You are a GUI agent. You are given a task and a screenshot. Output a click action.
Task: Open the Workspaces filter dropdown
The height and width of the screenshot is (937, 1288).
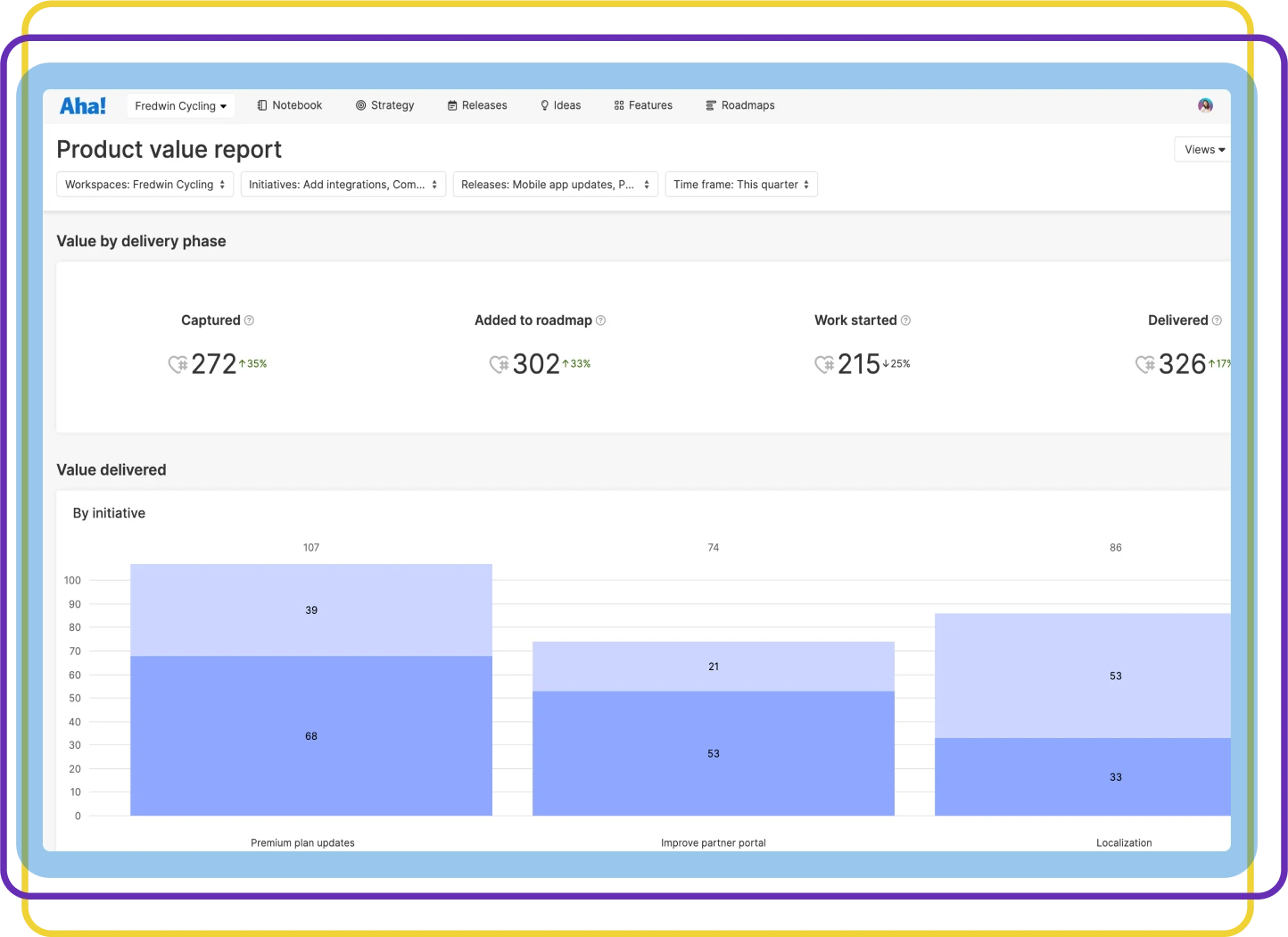pyautogui.click(x=144, y=184)
